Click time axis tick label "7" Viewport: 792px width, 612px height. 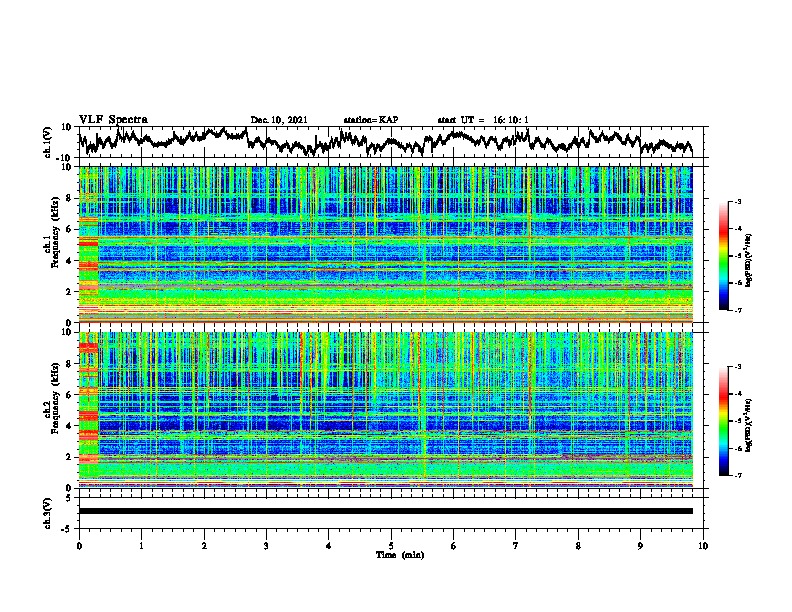tap(516, 546)
